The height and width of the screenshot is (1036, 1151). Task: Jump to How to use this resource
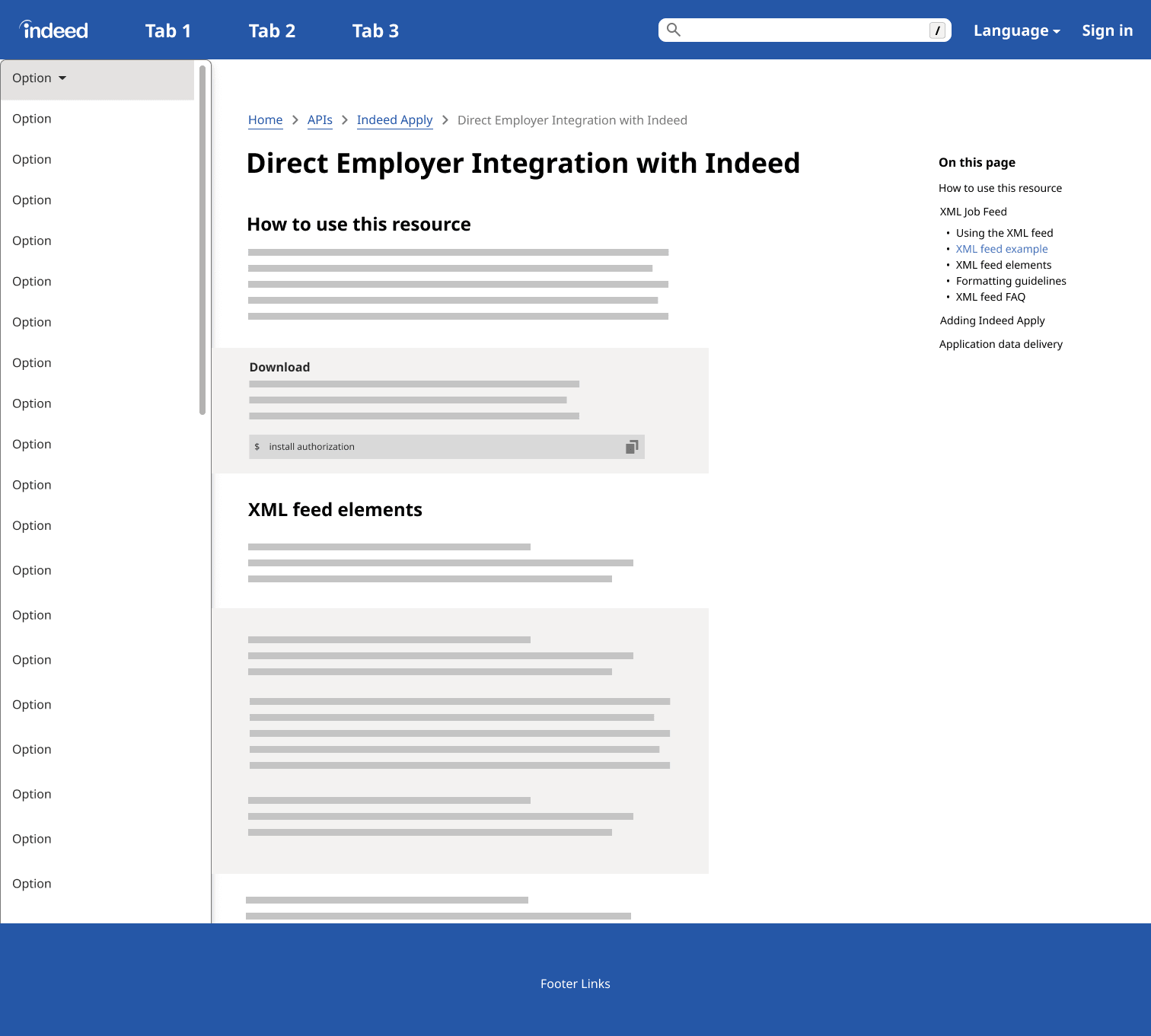pyautogui.click(x=1000, y=188)
